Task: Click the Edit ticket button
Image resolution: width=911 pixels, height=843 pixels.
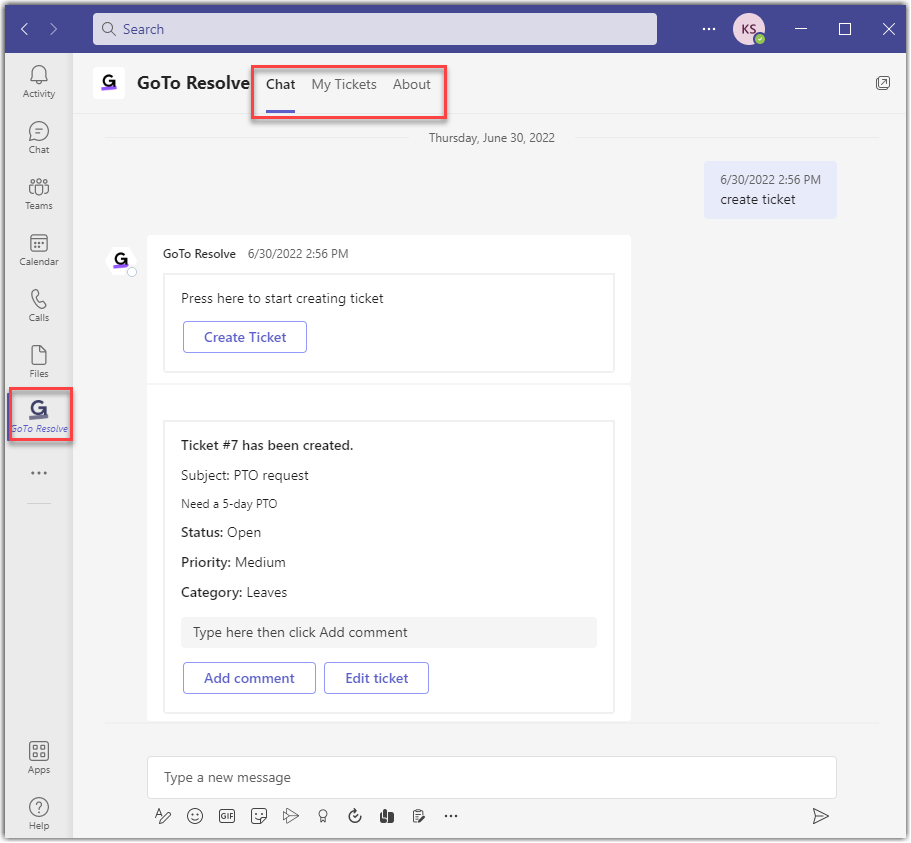Action: tap(376, 678)
